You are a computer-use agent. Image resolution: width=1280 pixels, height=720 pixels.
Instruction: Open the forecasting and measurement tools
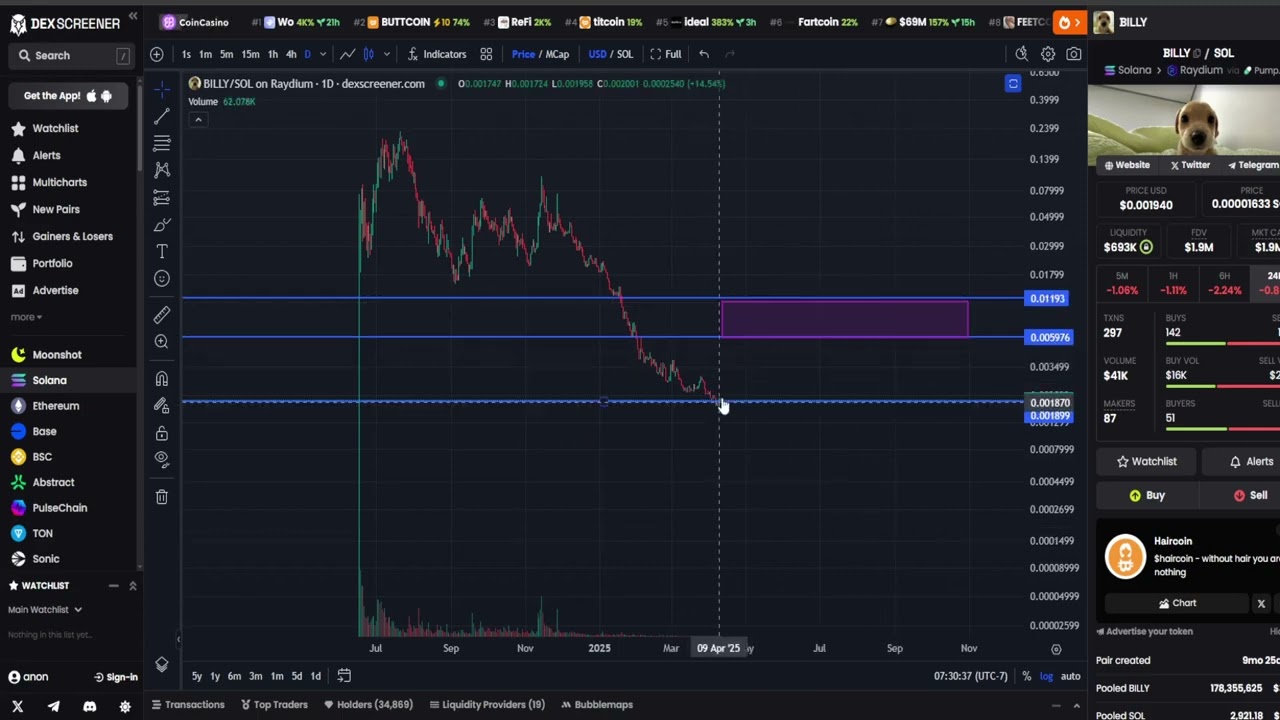(162, 198)
